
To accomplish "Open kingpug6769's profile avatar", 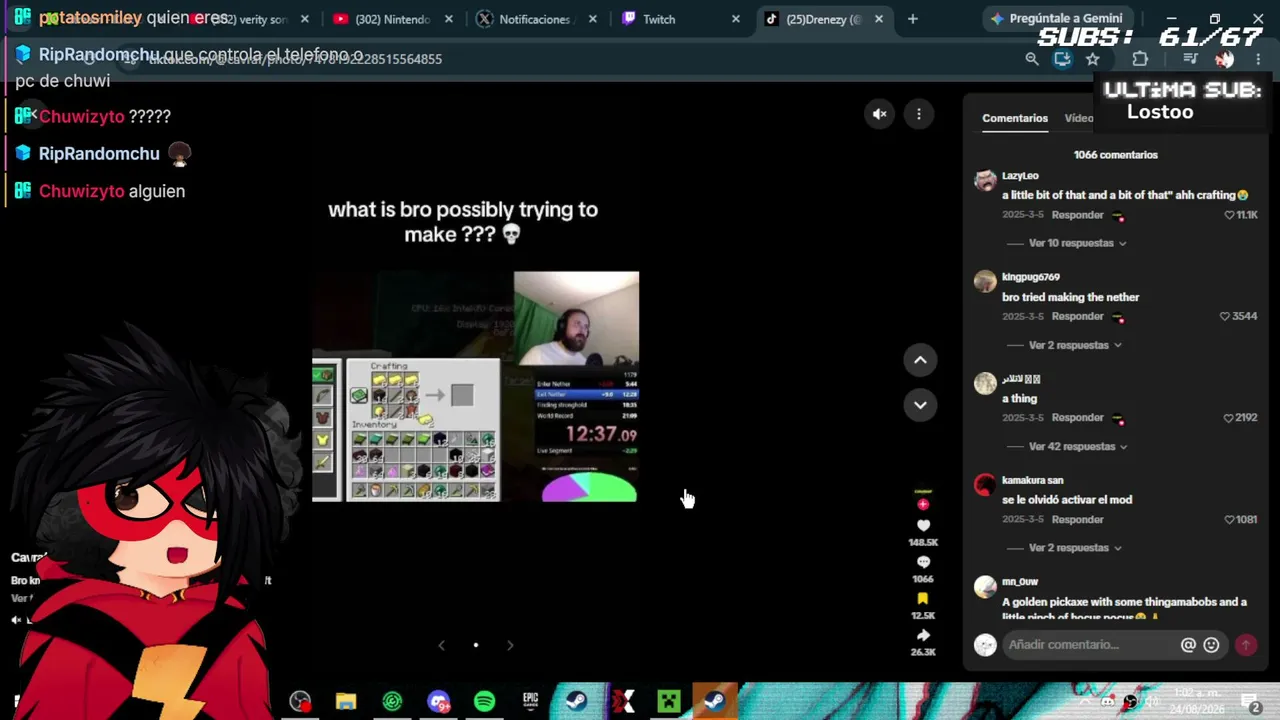I will click(986, 281).
